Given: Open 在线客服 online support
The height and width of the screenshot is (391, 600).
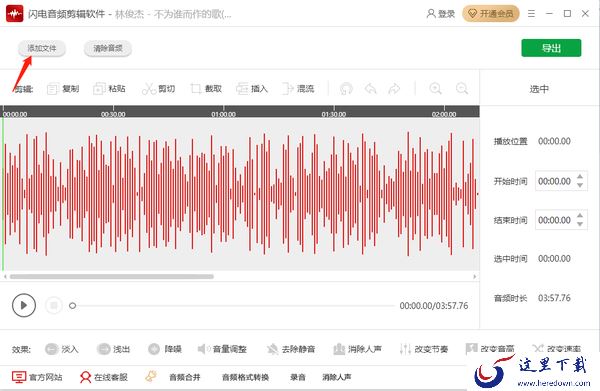Looking at the screenshot, I should click(103, 377).
